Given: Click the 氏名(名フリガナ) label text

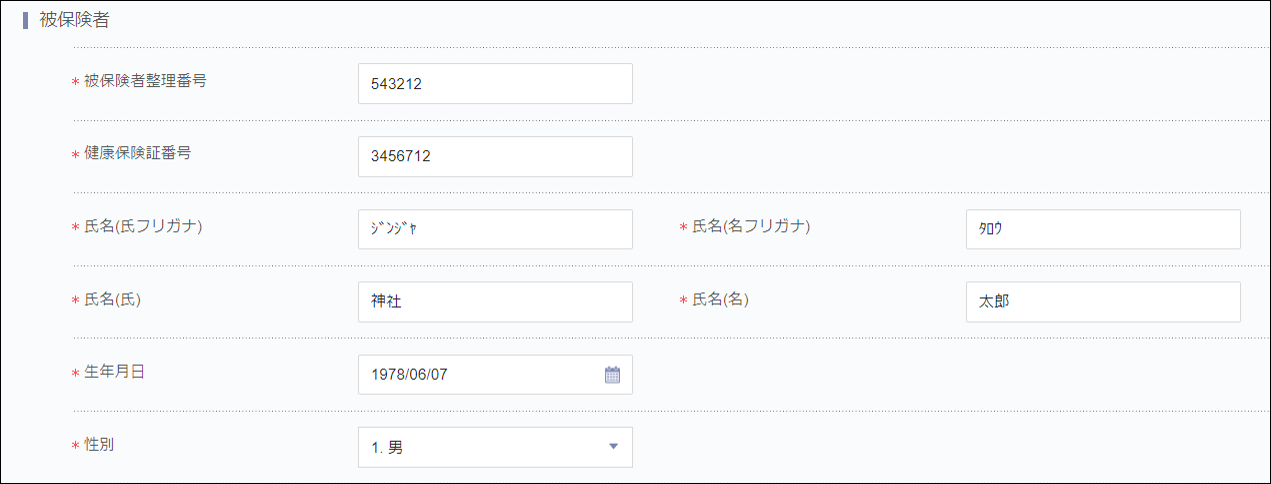Looking at the screenshot, I should point(751,226).
